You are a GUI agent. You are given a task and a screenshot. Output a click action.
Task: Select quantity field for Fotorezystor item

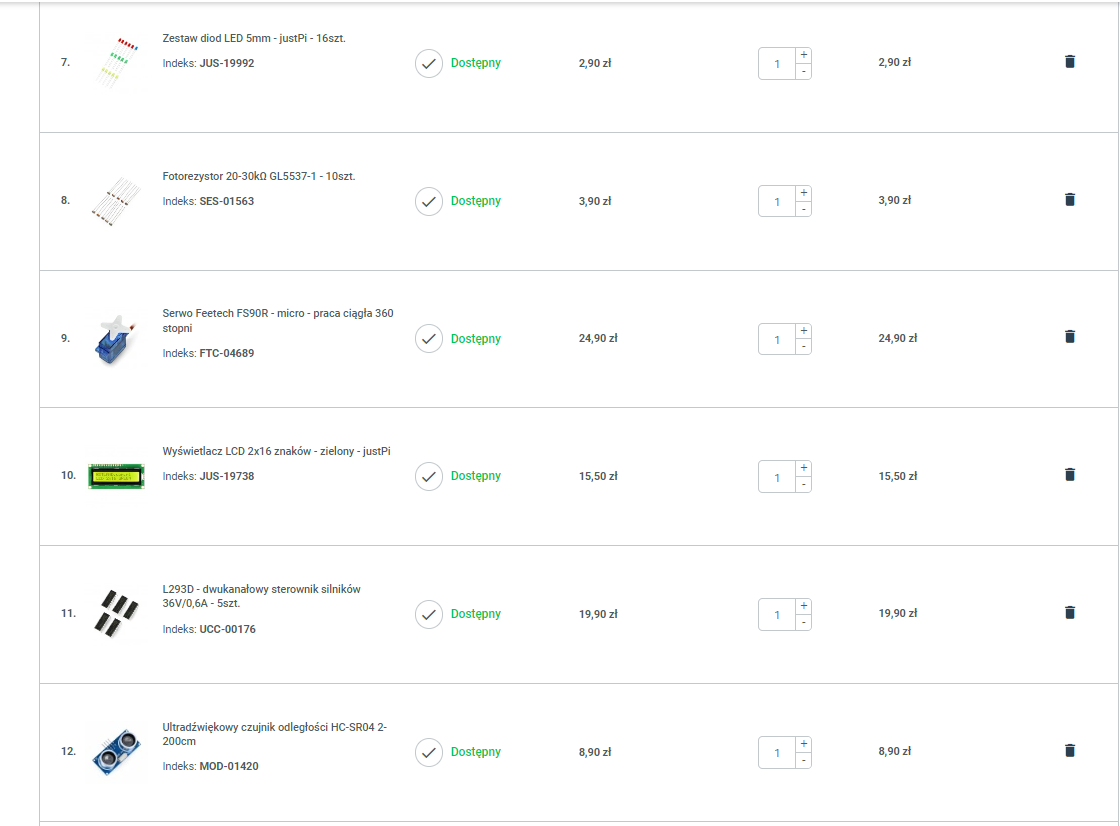[777, 201]
